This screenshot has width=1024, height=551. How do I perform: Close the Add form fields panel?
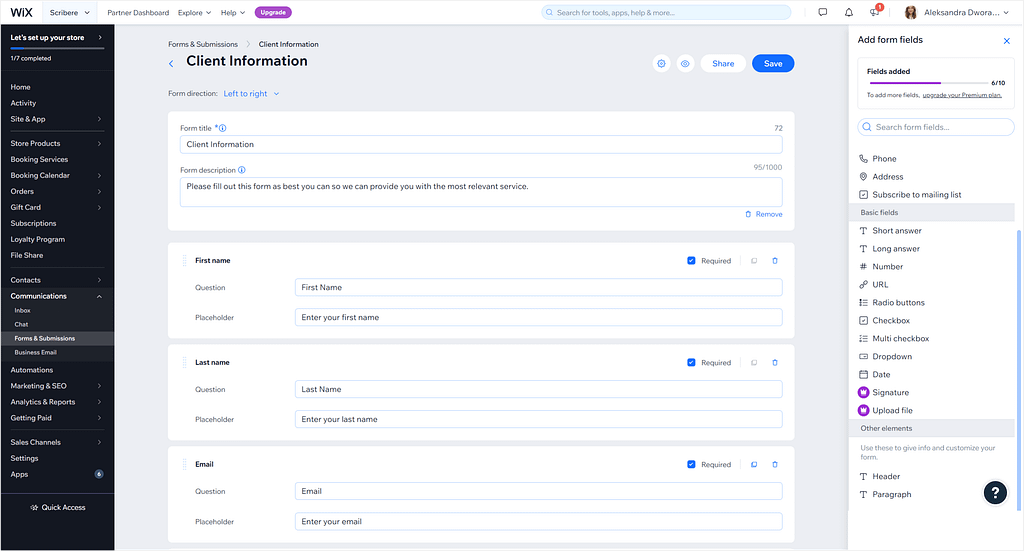pos(1006,40)
